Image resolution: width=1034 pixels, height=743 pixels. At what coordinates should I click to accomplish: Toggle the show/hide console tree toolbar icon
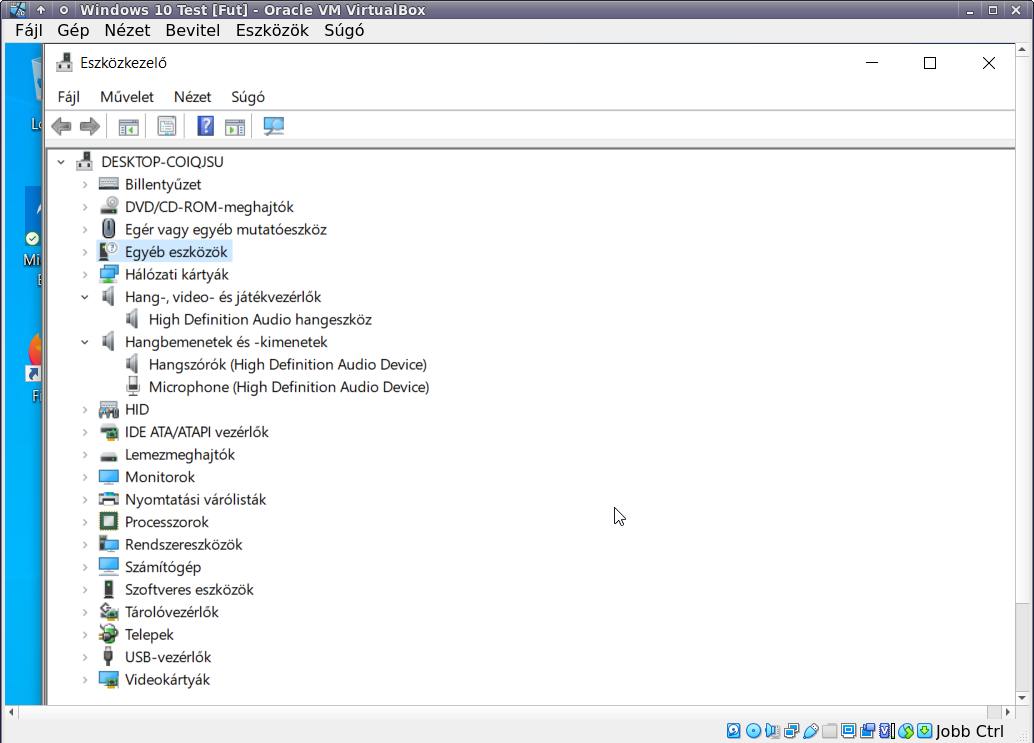tap(129, 126)
